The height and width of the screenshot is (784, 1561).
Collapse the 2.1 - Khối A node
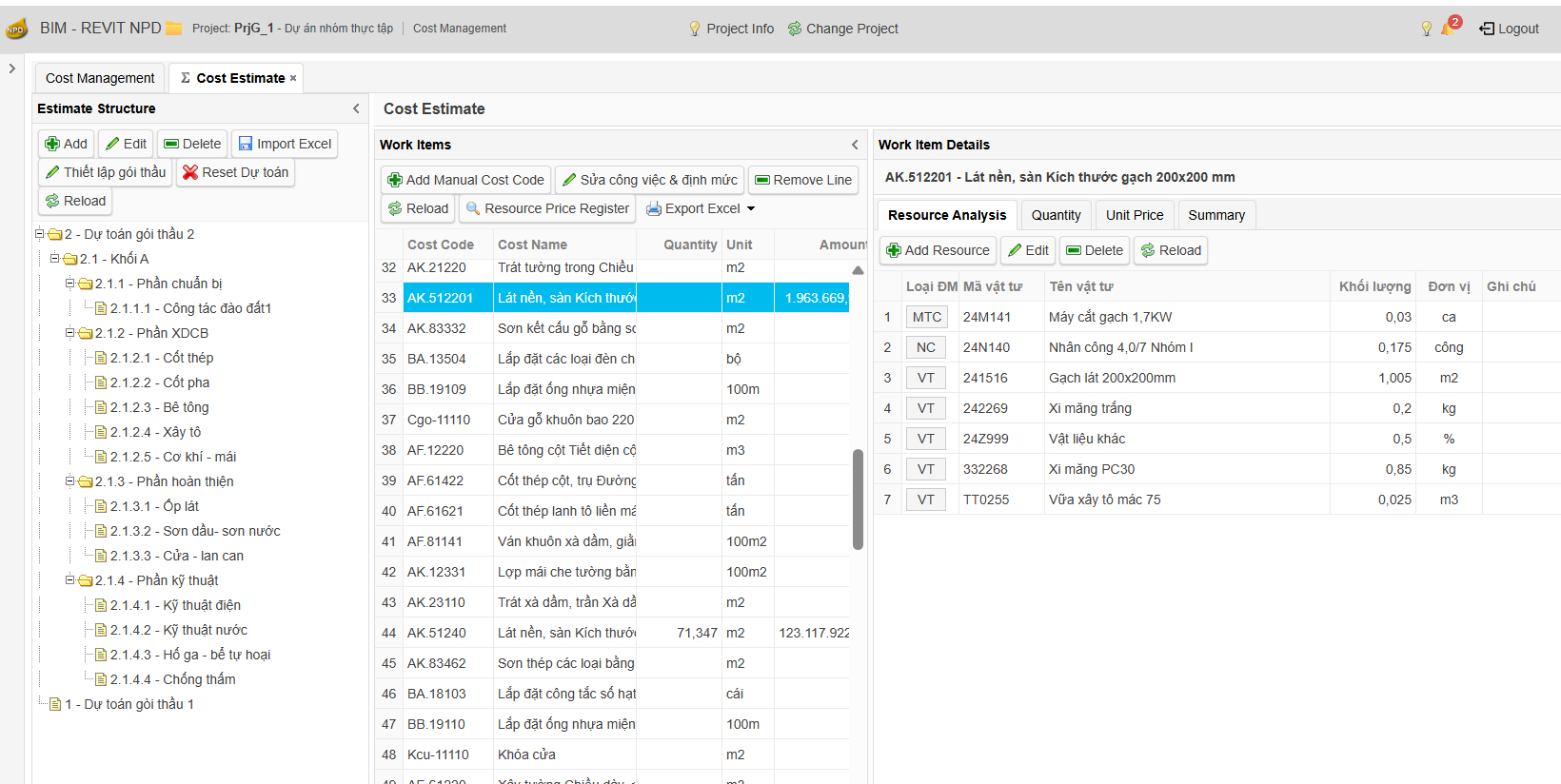coord(55,258)
